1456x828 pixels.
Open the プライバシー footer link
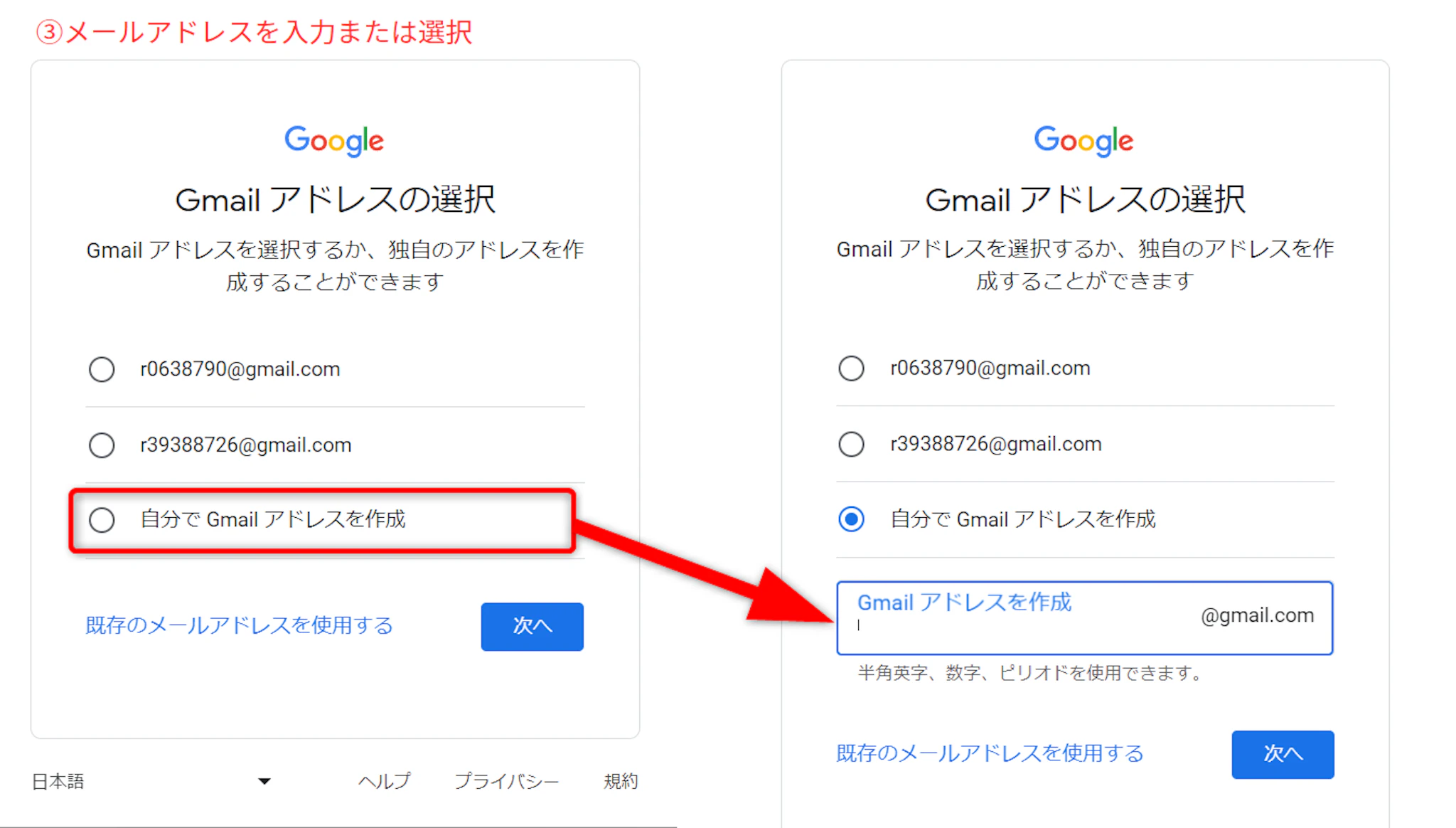[x=506, y=781]
